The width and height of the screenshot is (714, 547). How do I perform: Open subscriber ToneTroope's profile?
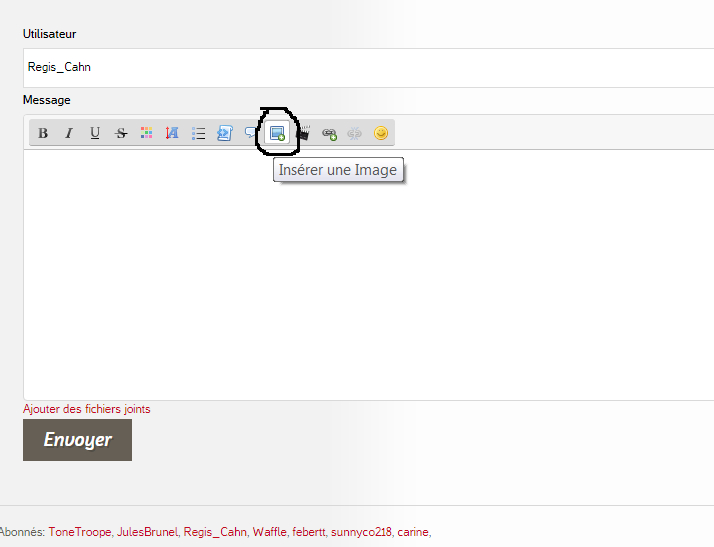(x=80, y=532)
